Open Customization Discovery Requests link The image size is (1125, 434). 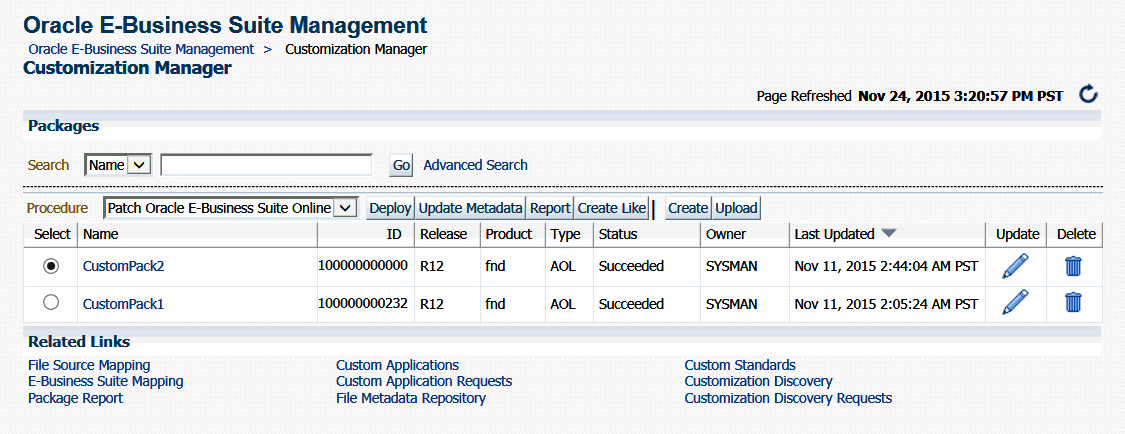(x=789, y=397)
